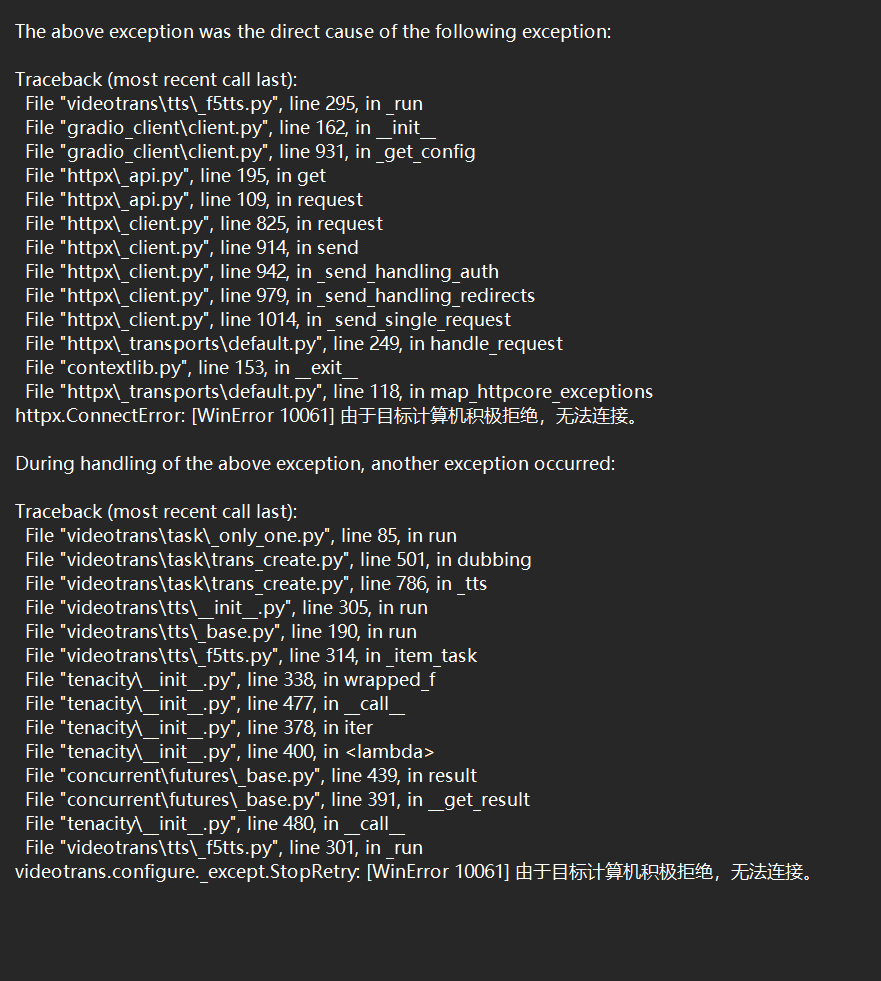Click the httpx _client.py line 825 entry
Viewport: 881px width, 981px height.
pos(204,223)
